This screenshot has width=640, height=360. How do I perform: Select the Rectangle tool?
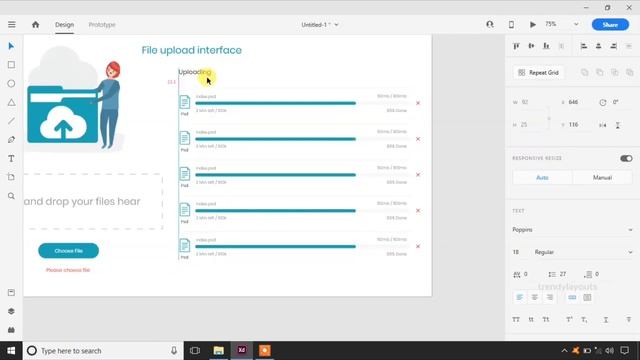coord(11,64)
